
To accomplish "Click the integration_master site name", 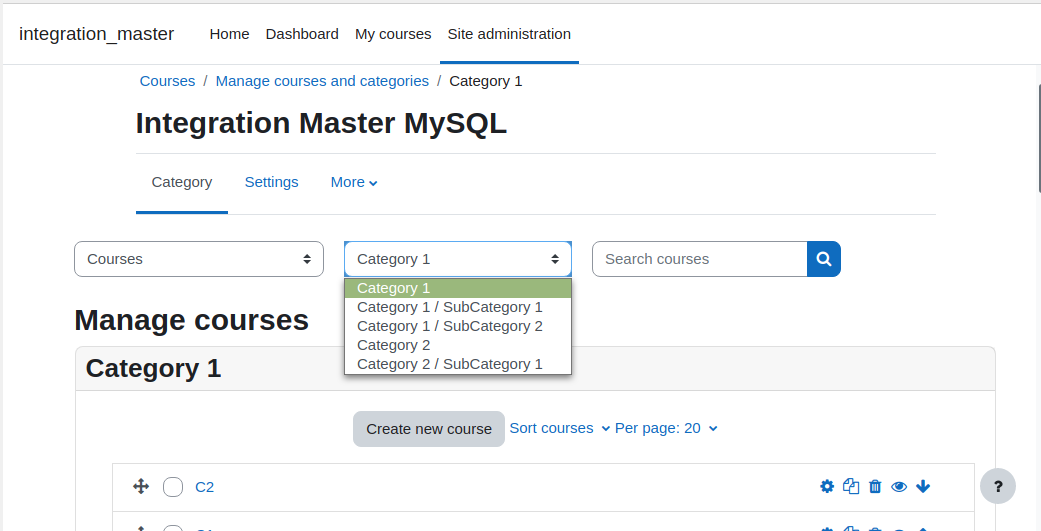I will click(96, 34).
